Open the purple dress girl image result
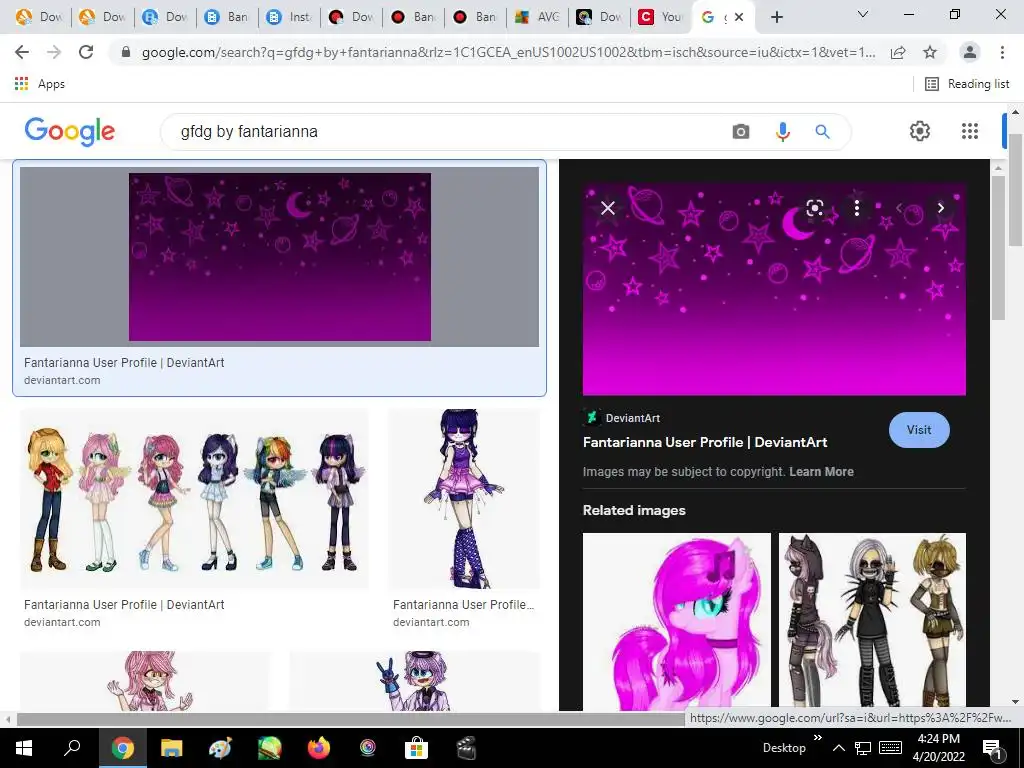1024x768 pixels. click(x=464, y=499)
